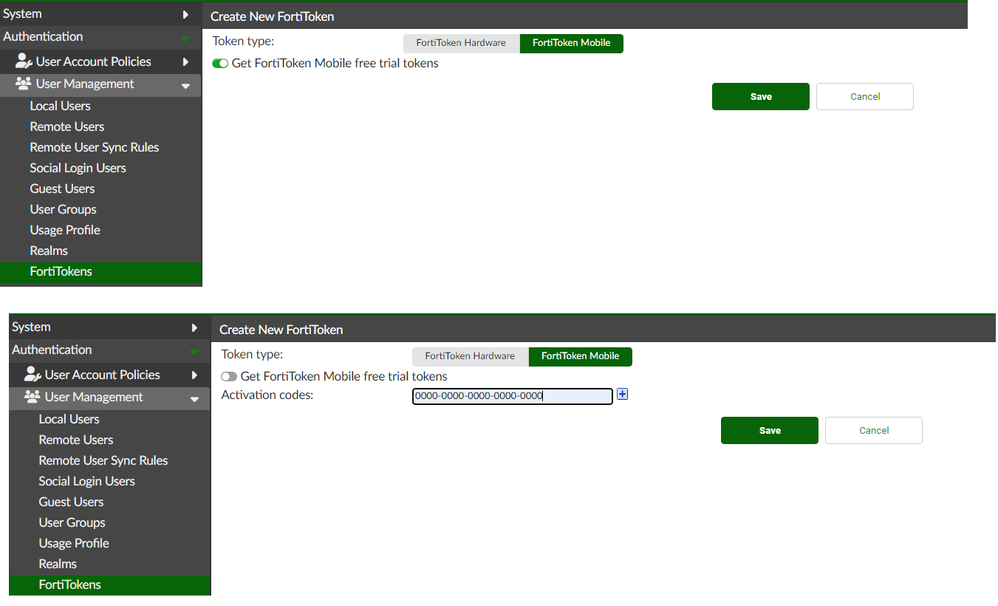
Task: Click the blue plus icon beside Activation codes
Action: pos(622,394)
